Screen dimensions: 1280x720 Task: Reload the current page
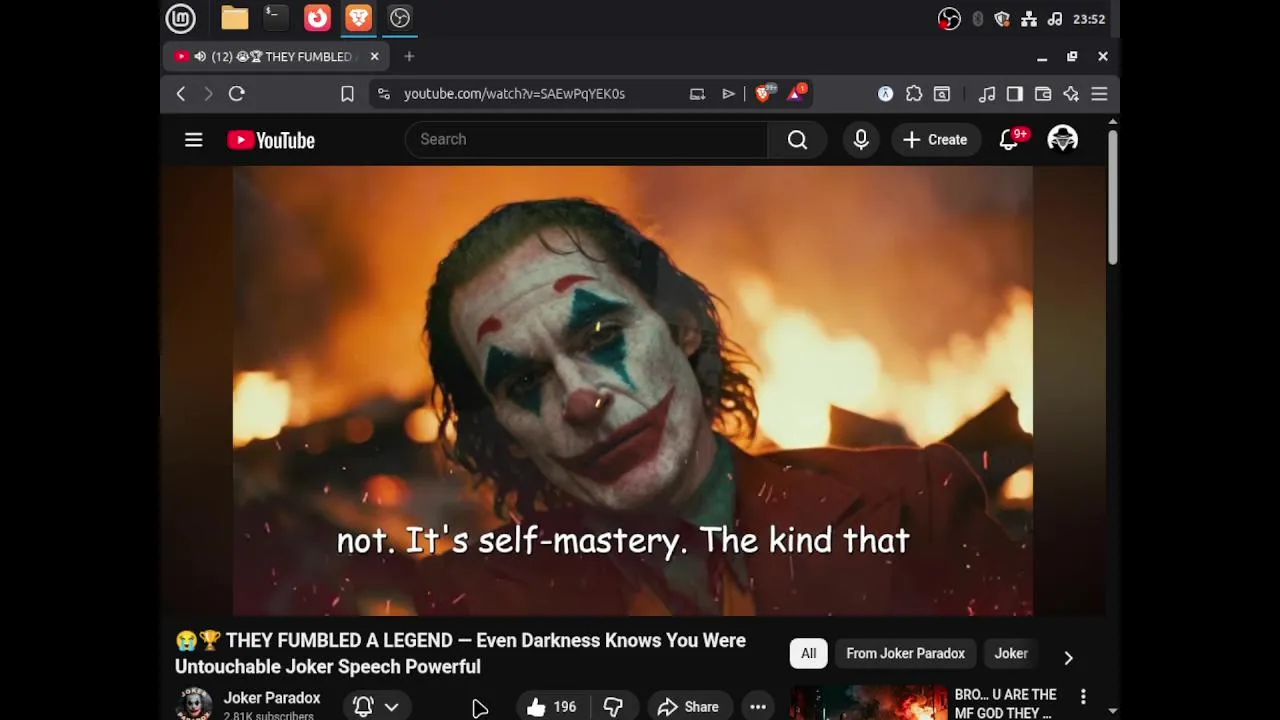[x=237, y=94]
